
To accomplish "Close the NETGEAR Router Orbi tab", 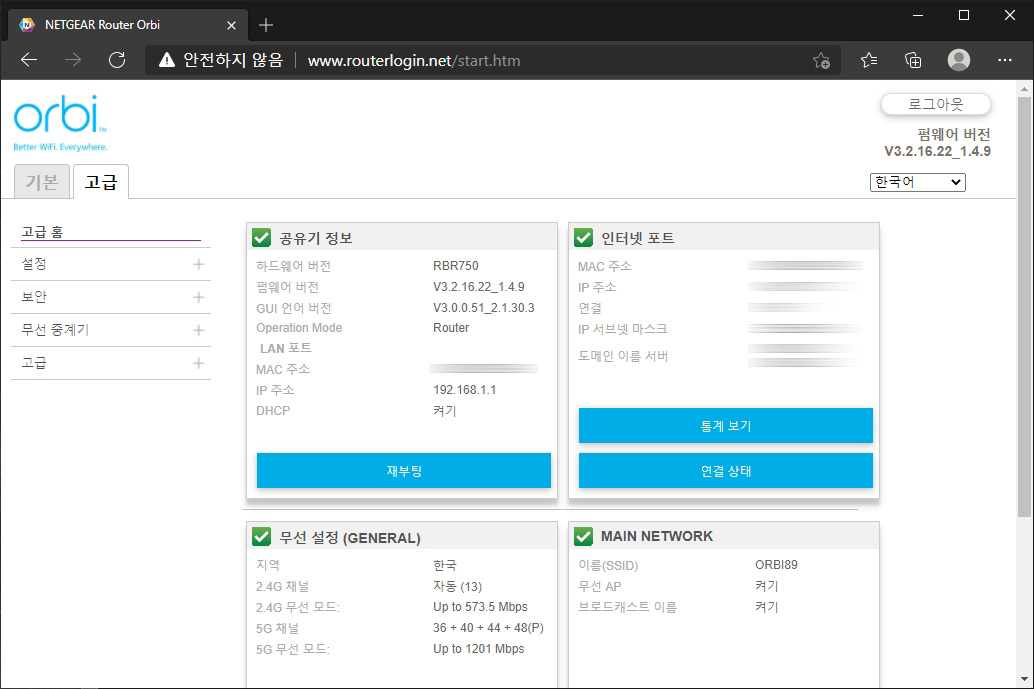I will 231,25.
